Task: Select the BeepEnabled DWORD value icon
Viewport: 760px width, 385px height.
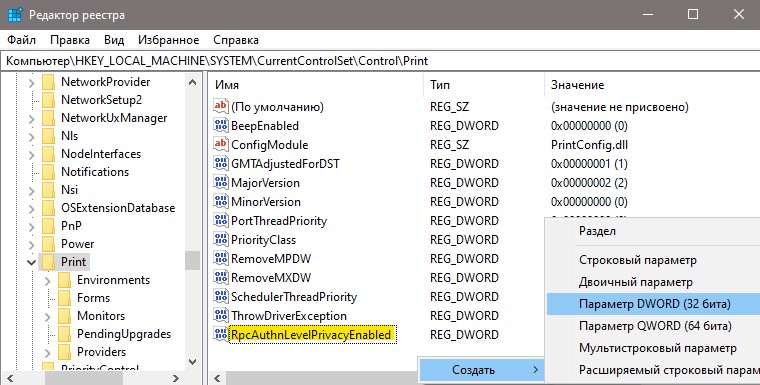Action: coord(221,126)
